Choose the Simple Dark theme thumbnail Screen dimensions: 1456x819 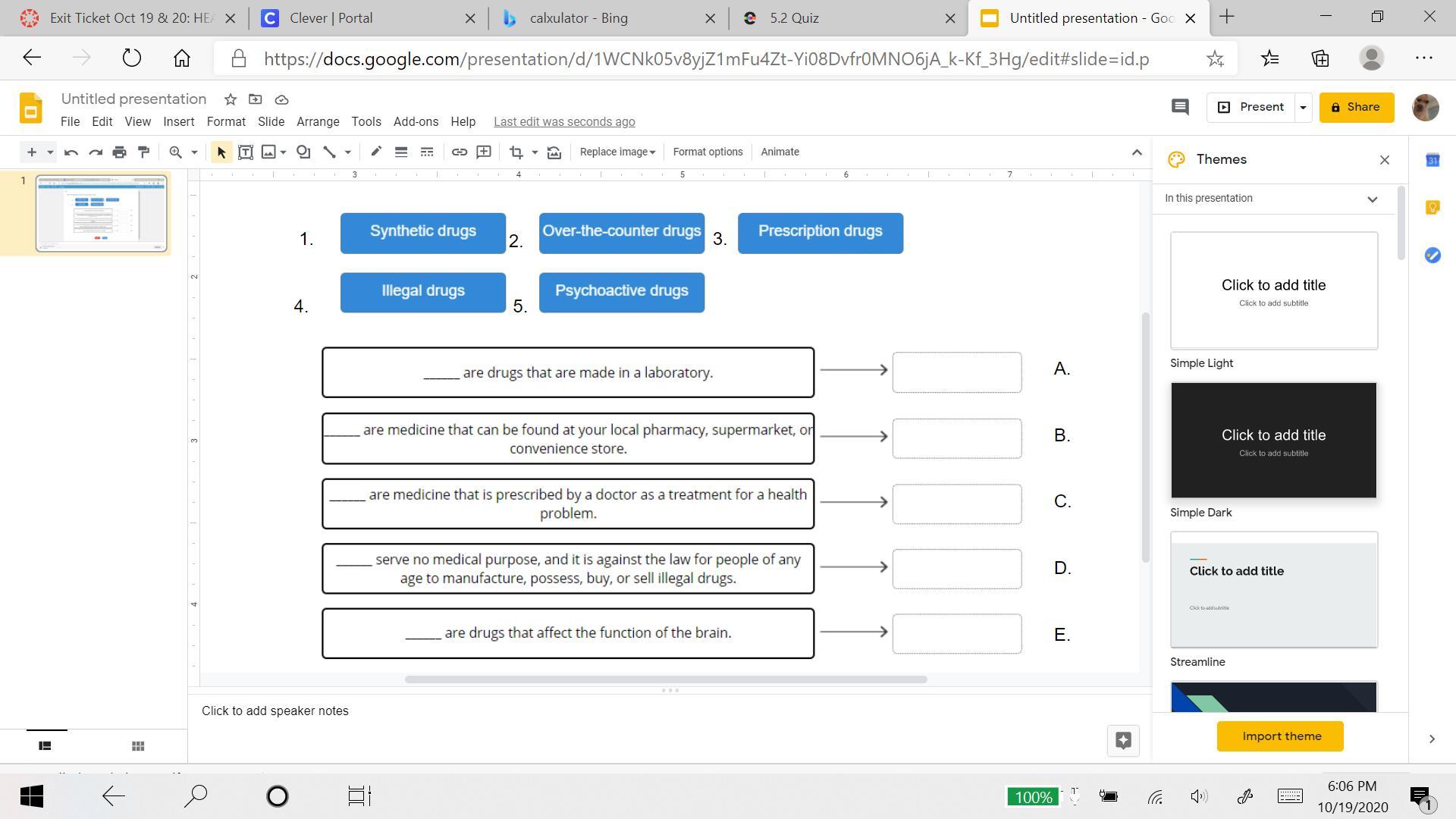[1273, 441]
